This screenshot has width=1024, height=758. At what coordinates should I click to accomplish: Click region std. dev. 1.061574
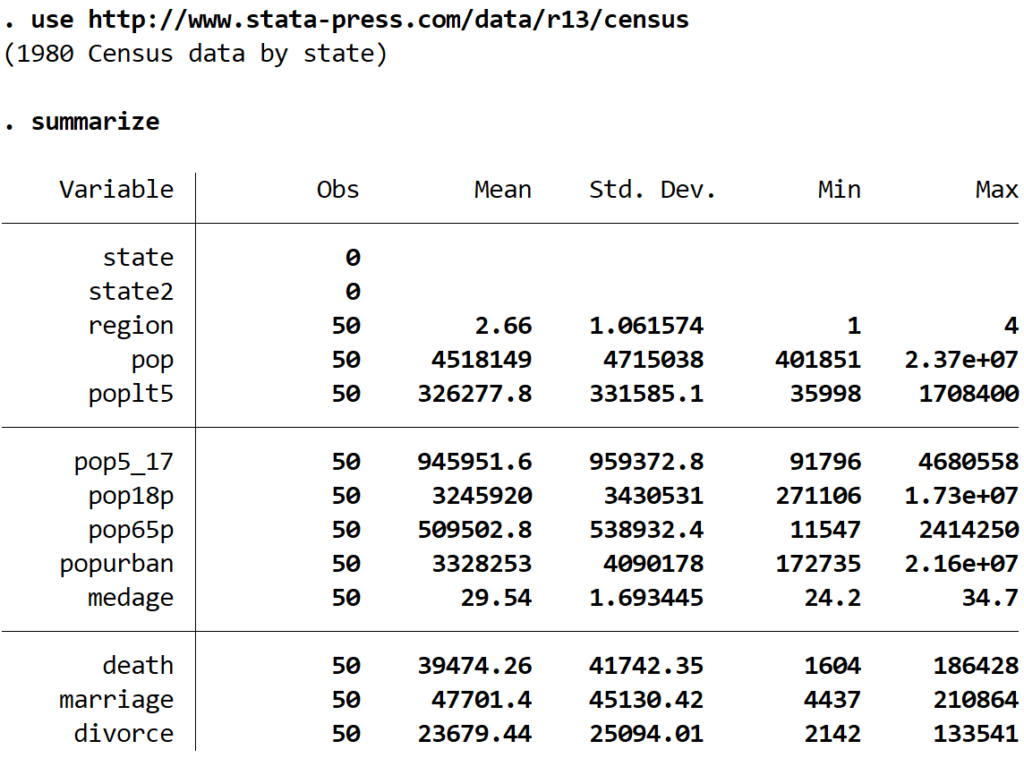pyautogui.click(x=647, y=326)
